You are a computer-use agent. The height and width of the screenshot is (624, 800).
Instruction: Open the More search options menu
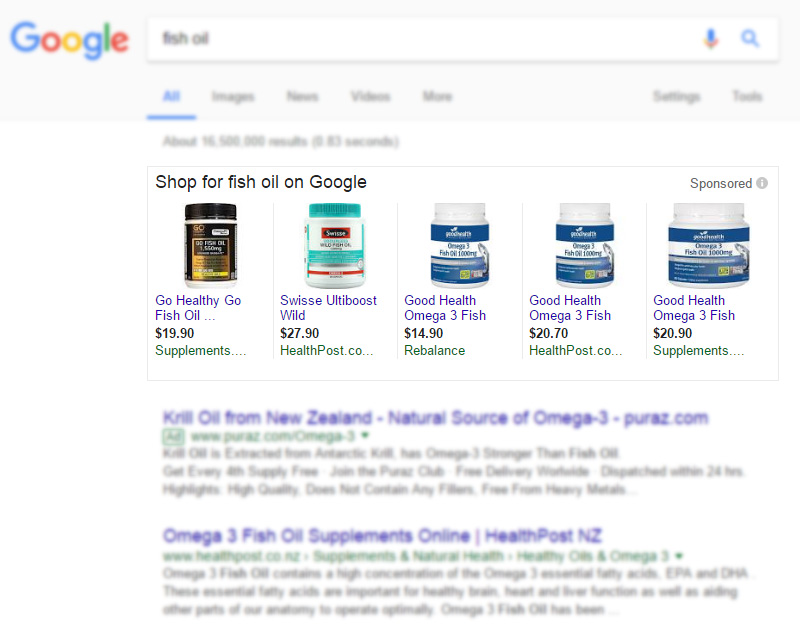tap(437, 97)
